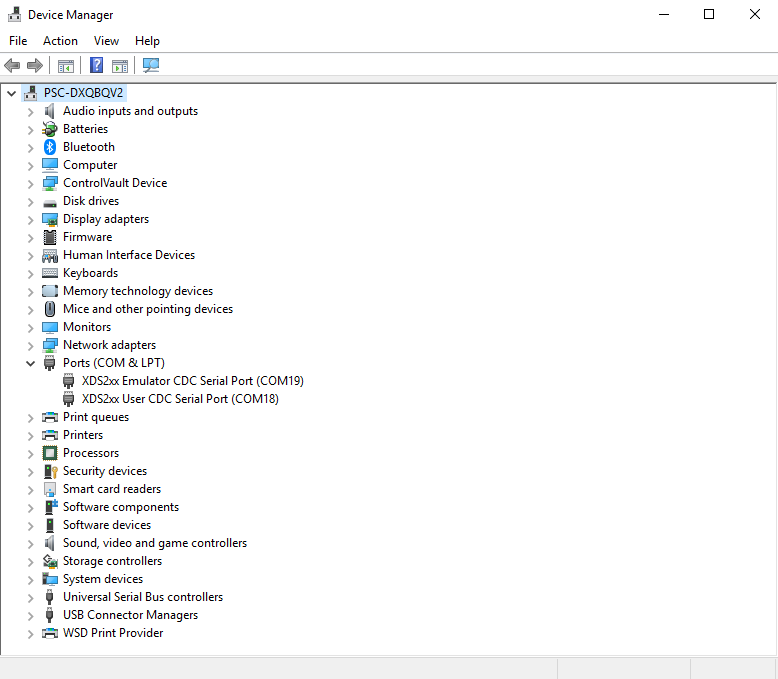778x679 pixels.
Task: Click the Batteries category icon
Action: [x=50, y=129]
